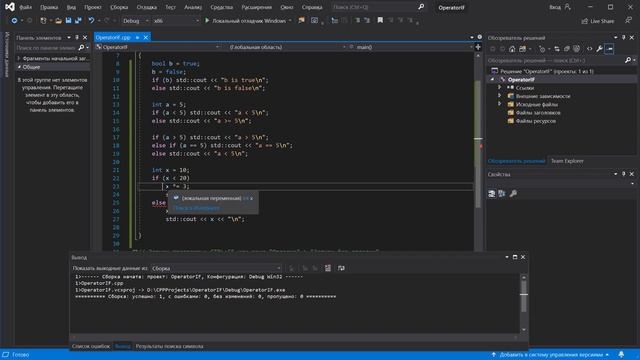Click the Home icon in Solution Explorer
This screenshot has height=360, width=640.
click(512, 49)
